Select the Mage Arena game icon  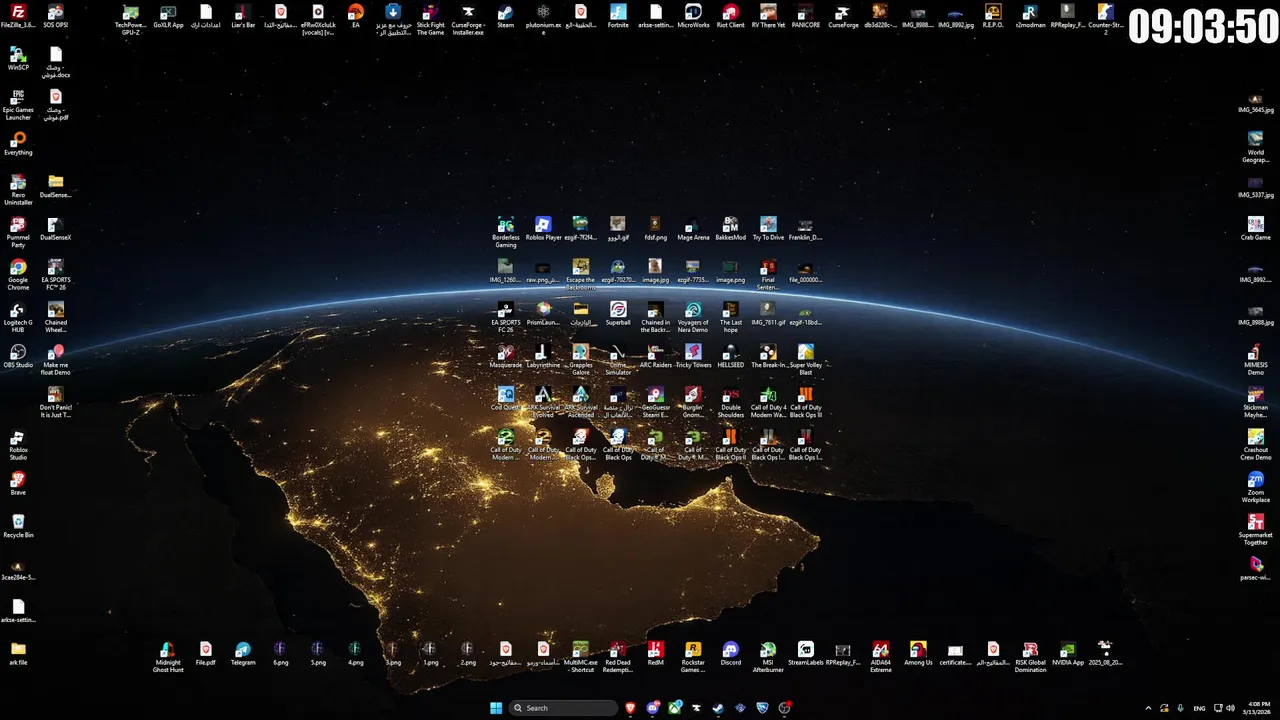(x=693, y=228)
